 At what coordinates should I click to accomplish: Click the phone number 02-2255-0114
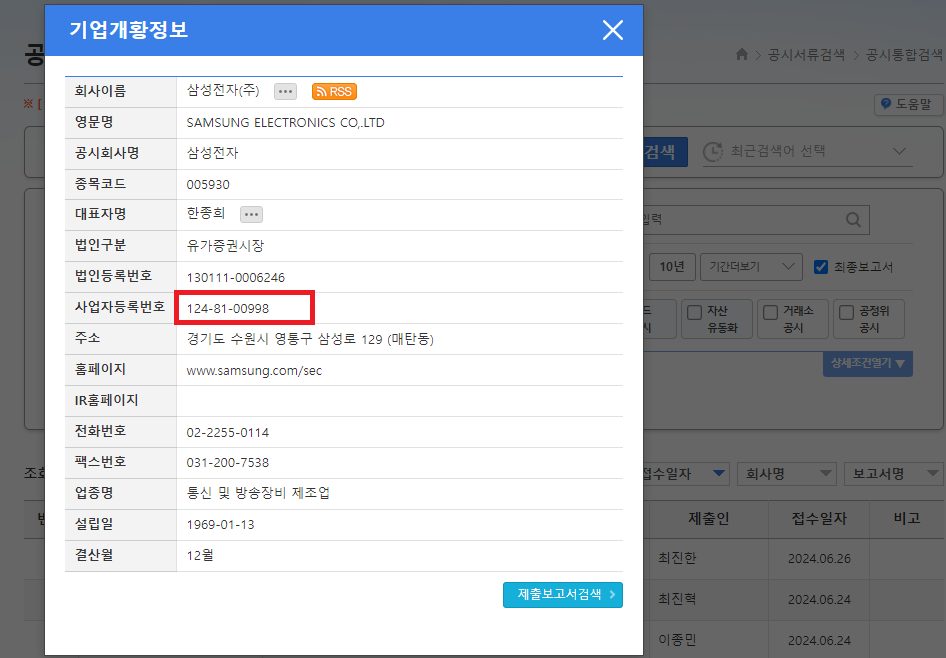pos(227,432)
